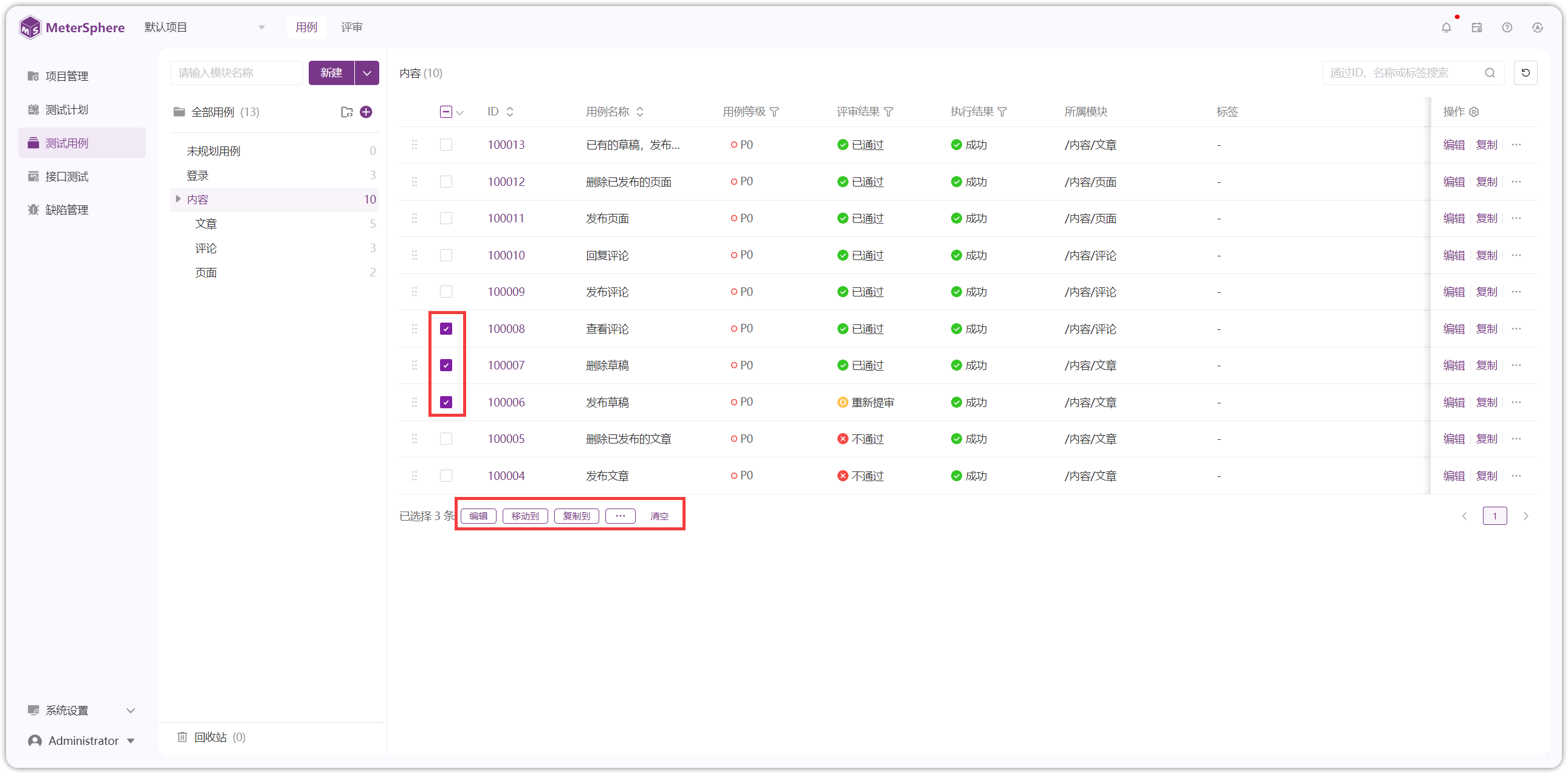Click the help question mark icon
This screenshot has width=1568, height=774.
click(x=1507, y=27)
